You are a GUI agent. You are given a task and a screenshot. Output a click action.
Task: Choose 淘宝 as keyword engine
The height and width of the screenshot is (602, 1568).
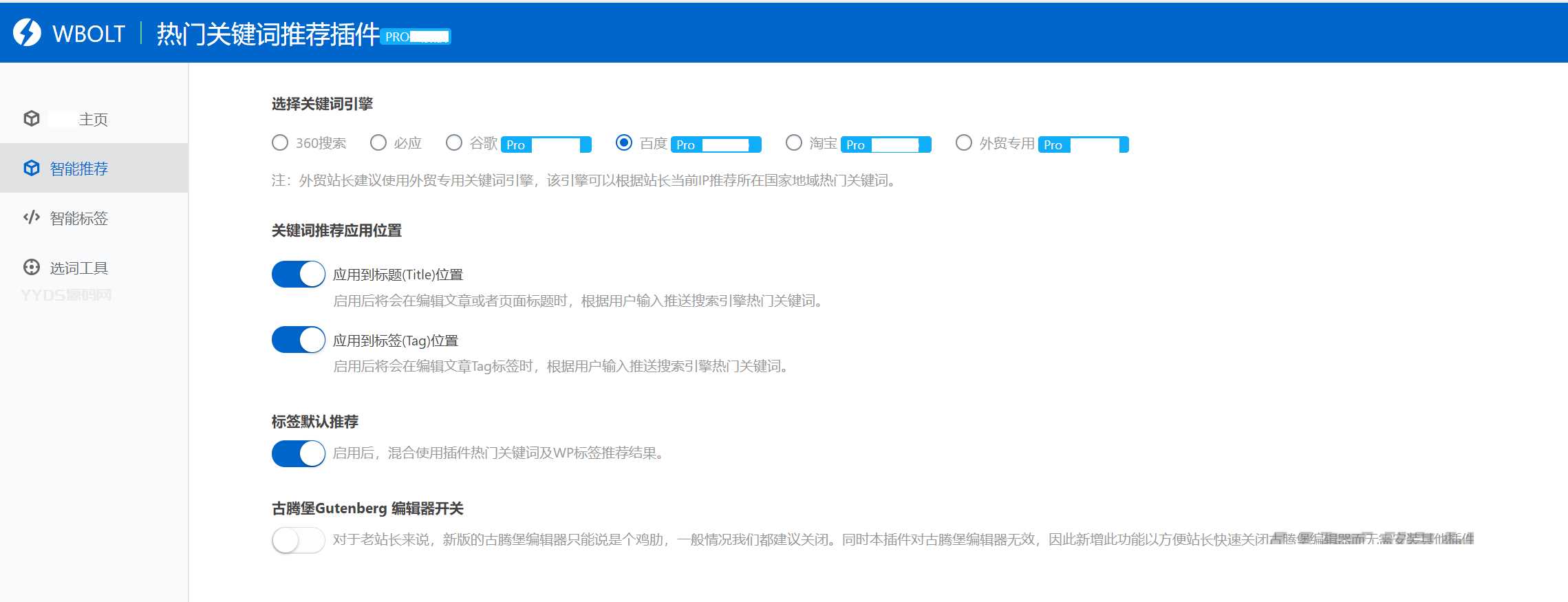coord(794,142)
